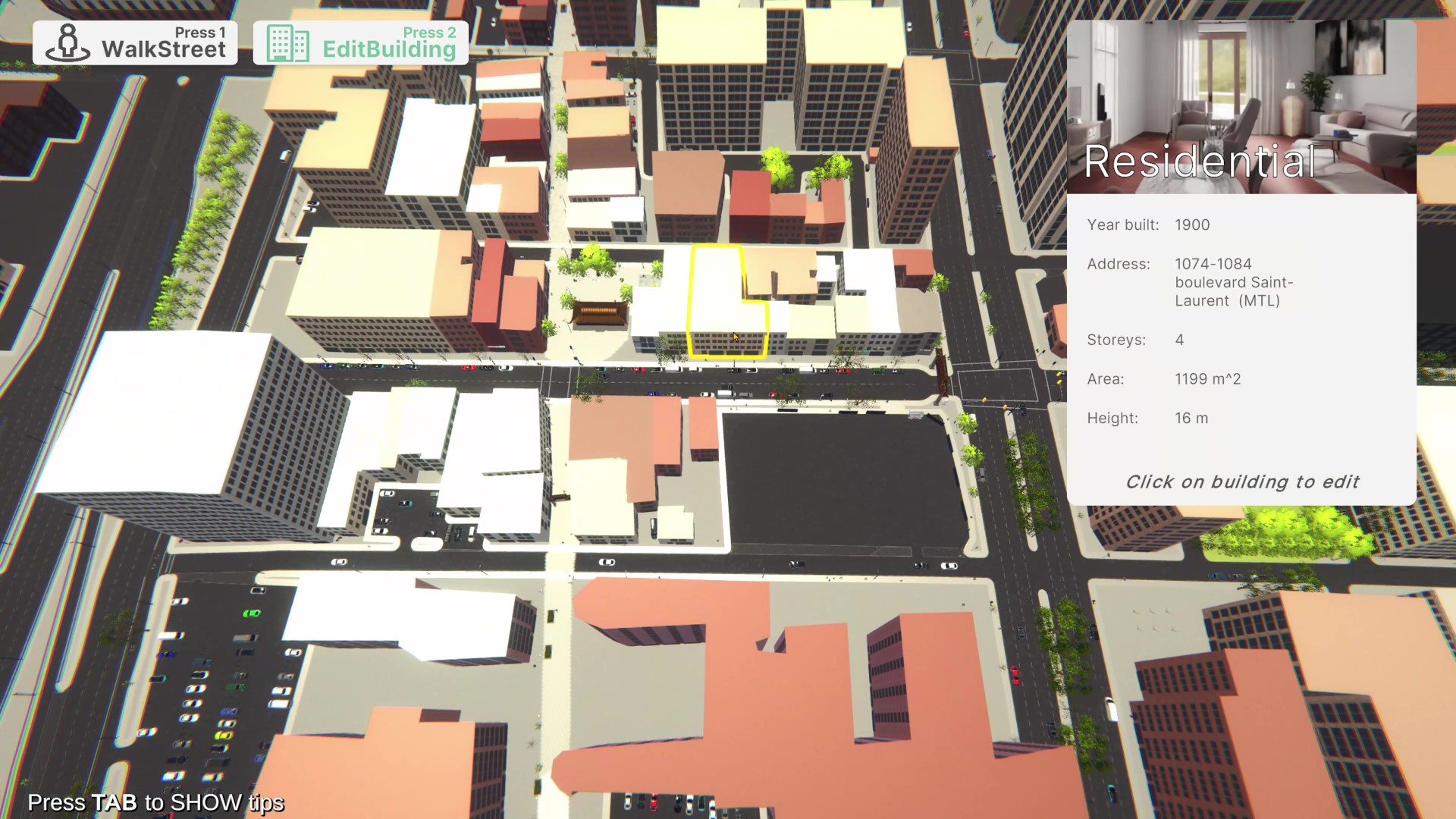Click the 'Click on building to edit' text

point(1241,482)
